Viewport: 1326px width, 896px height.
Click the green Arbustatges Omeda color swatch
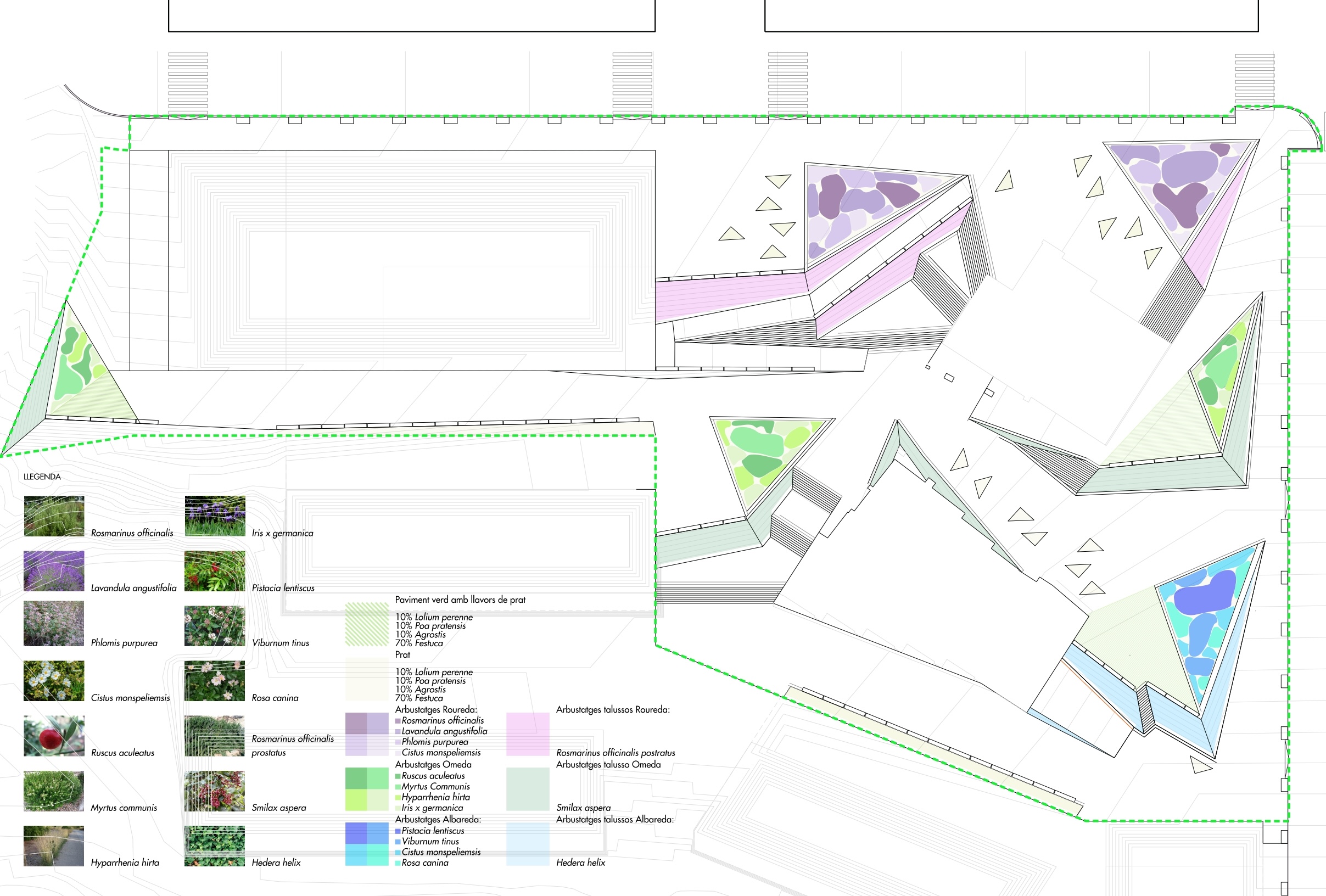(x=366, y=789)
